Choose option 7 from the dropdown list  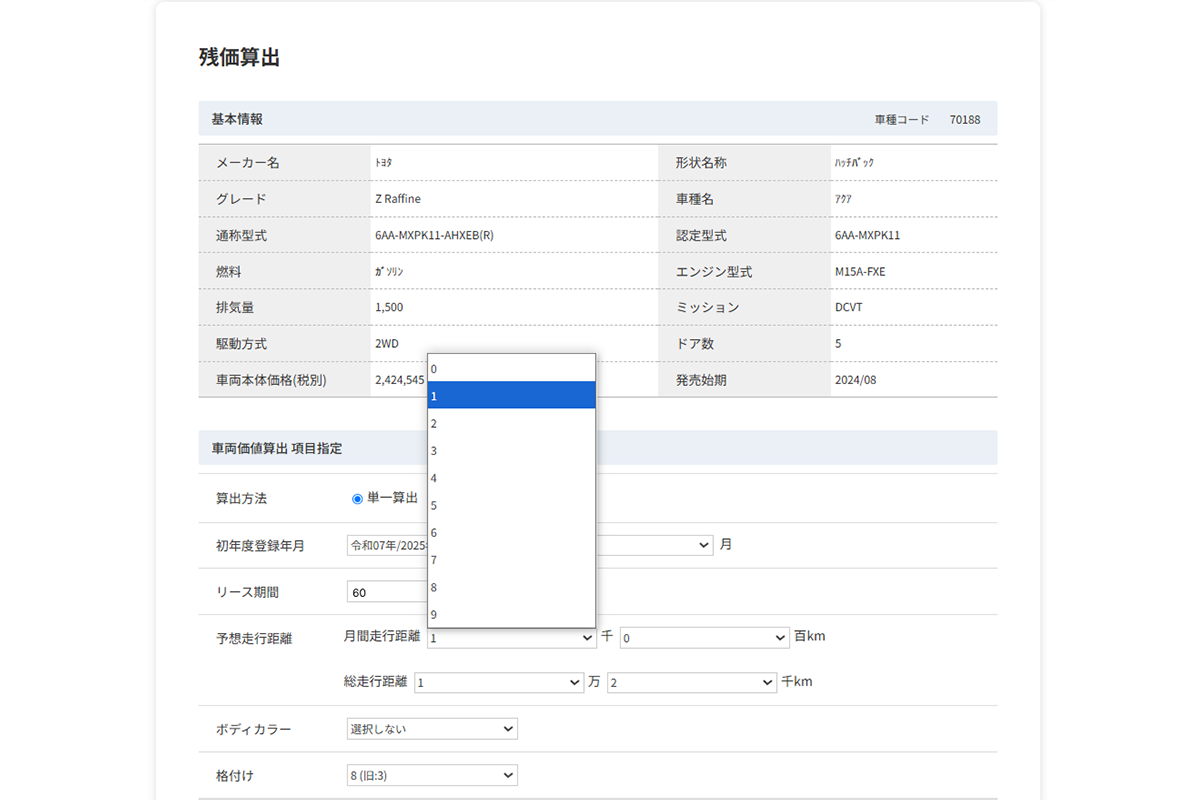511,559
